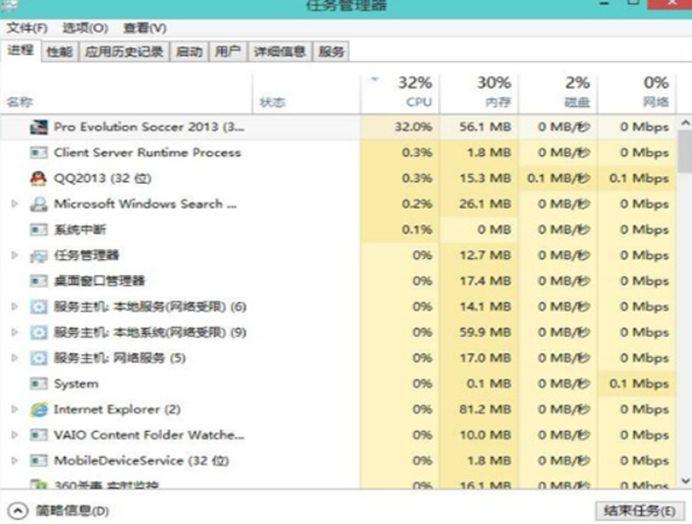Image resolution: width=692 pixels, height=524 pixels.
Task: Select the Pro Evolution Soccer 2013 process icon
Action: [x=38, y=127]
